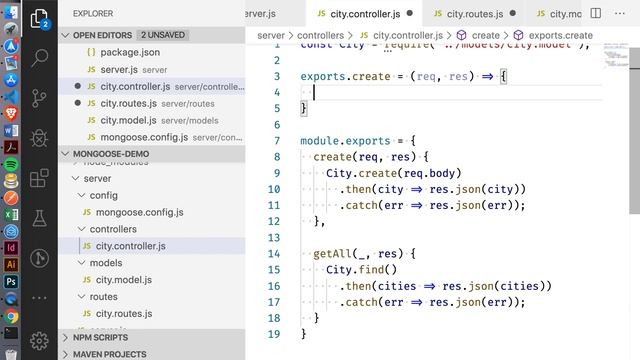Open the Run and Debug view
Image resolution: width=640 pixels, height=360 pixels.
(x=39, y=138)
